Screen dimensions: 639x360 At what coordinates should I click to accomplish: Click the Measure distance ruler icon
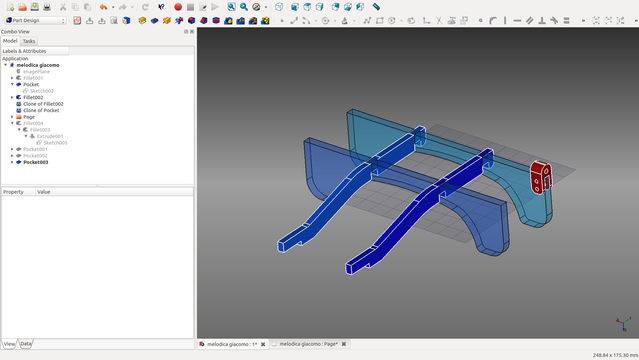[376, 7]
